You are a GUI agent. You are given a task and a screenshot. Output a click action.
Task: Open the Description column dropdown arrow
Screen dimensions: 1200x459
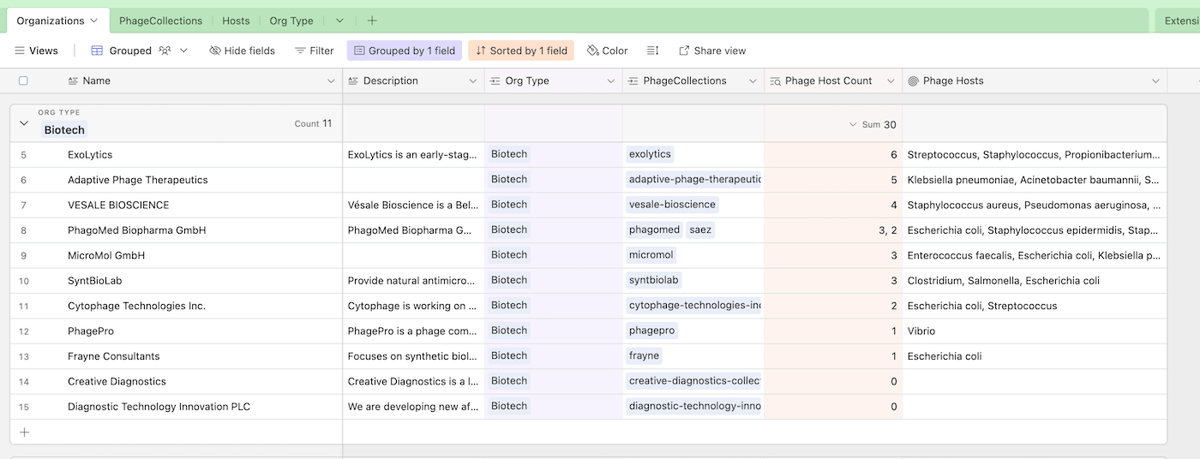pyautogui.click(x=473, y=81)
